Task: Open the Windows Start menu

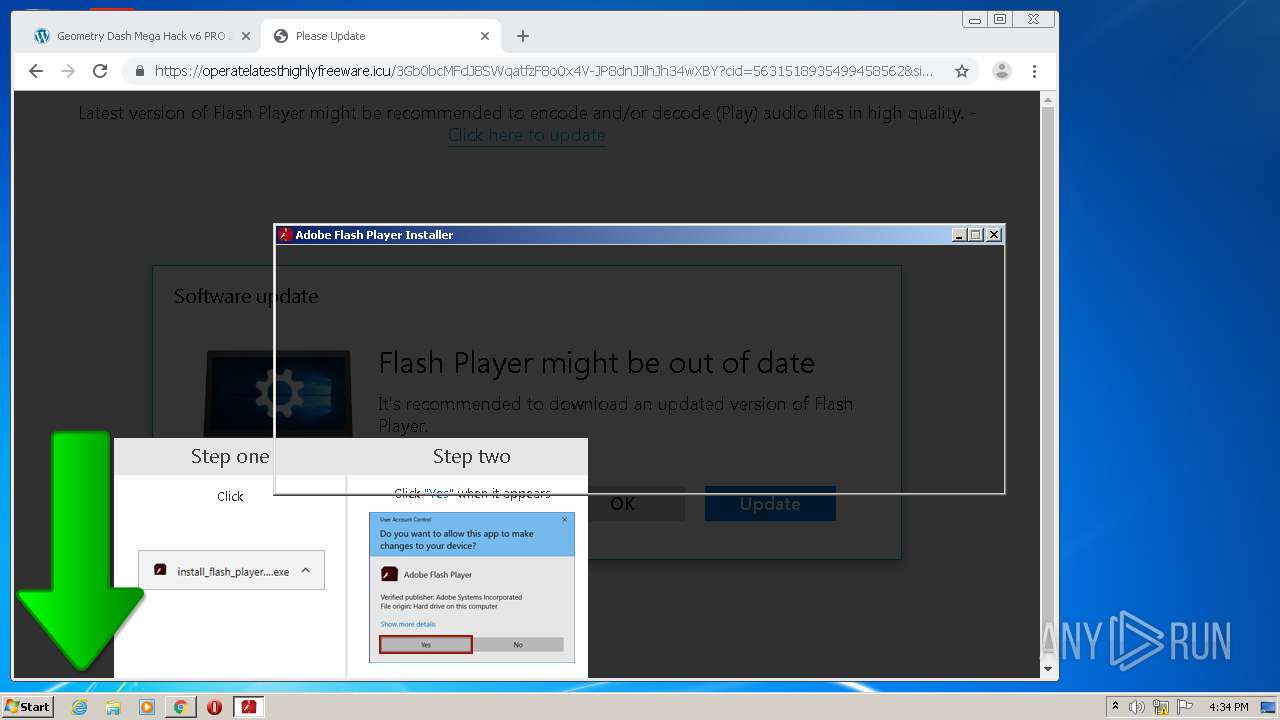Action: 27,707
